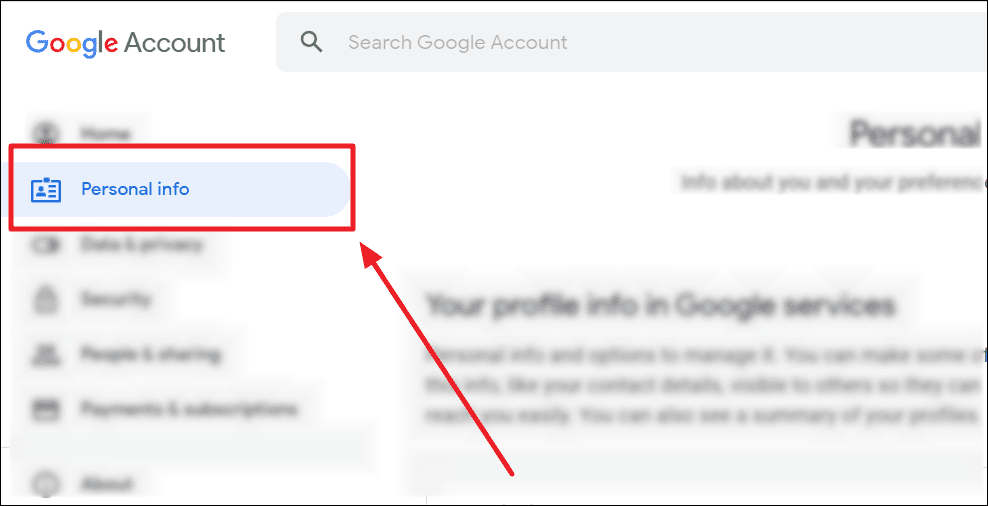Screen dimensions: 988x506
Task: Click the Payments & subscriptions card icon
Action: [x=46, y=410]
